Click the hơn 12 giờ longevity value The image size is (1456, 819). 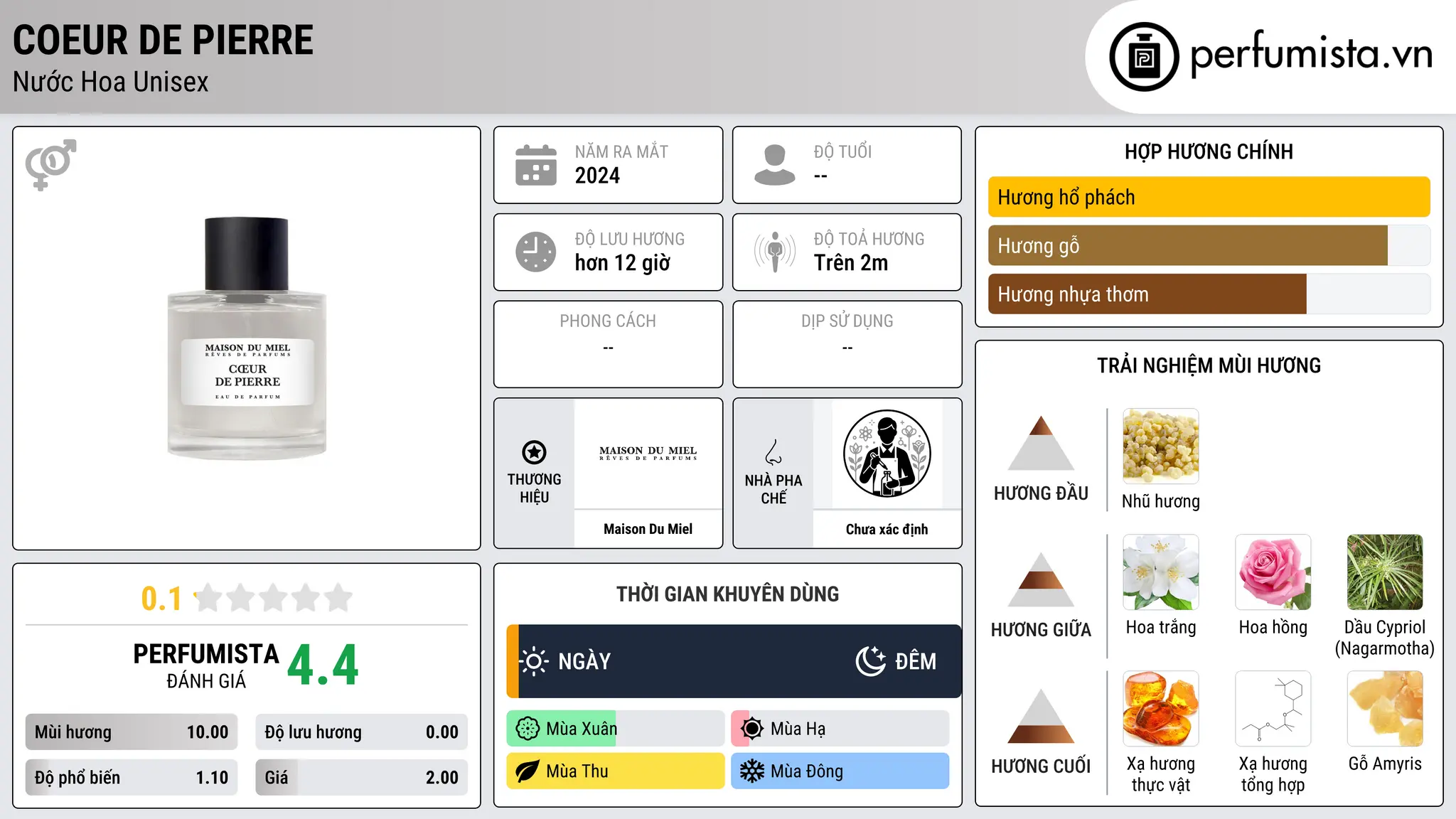pyautogui.click(x=622, y=263)
